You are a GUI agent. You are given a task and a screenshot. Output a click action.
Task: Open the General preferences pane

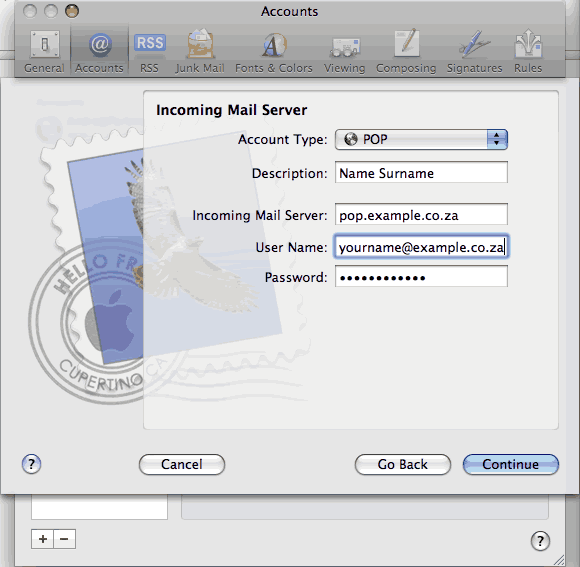44,51
